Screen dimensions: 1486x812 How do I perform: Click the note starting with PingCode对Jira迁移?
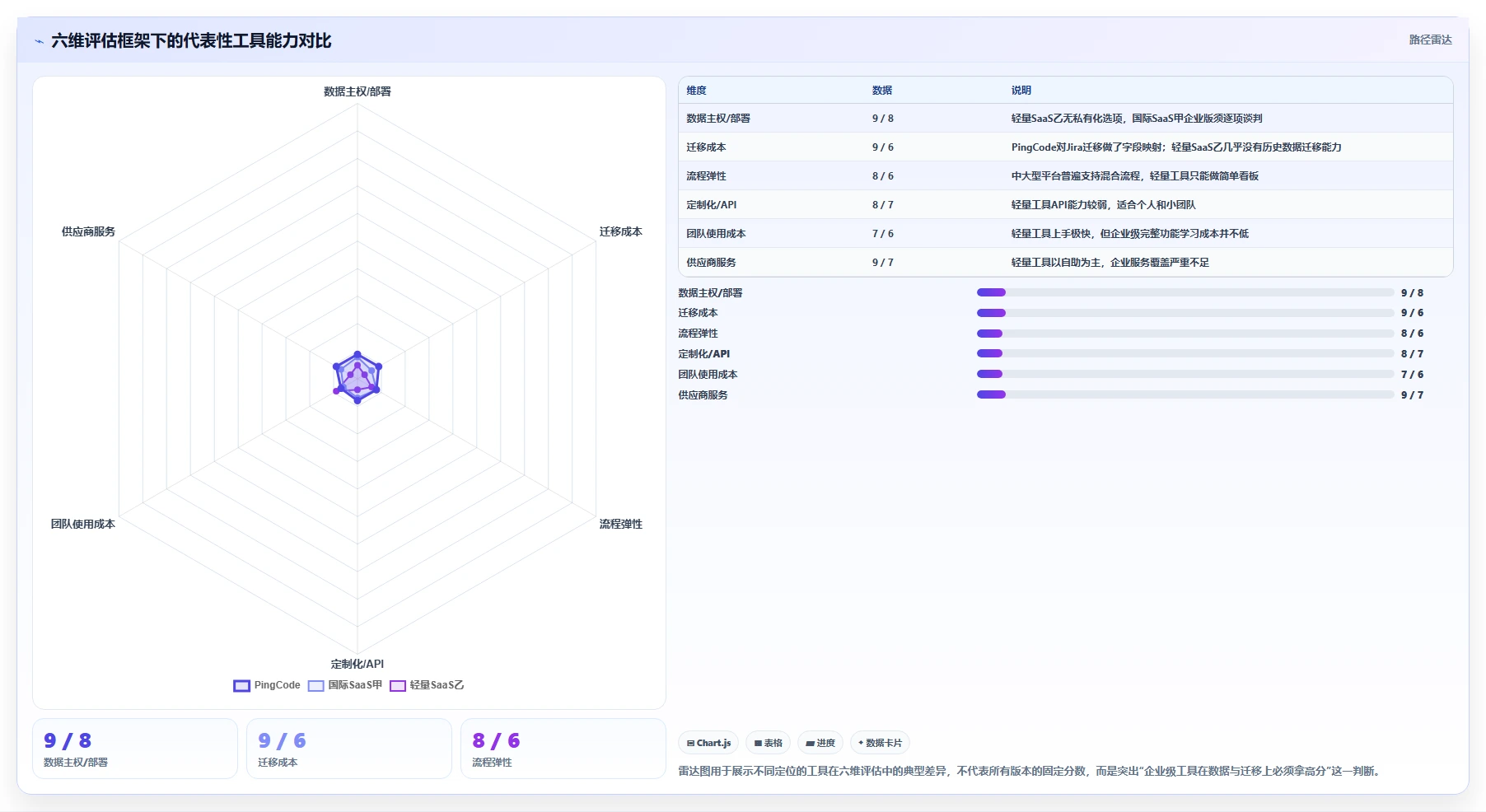point(1176,147)
